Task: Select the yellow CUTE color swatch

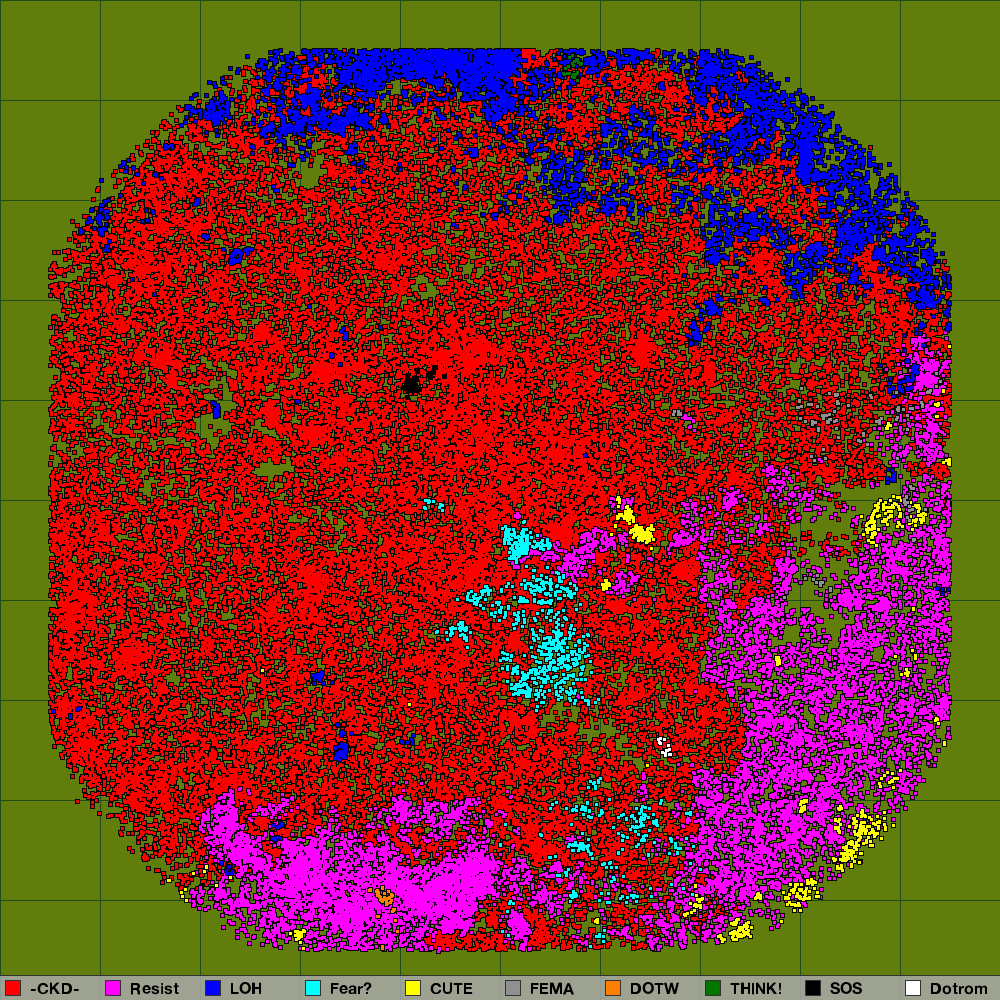Action: tap(413, 988)
